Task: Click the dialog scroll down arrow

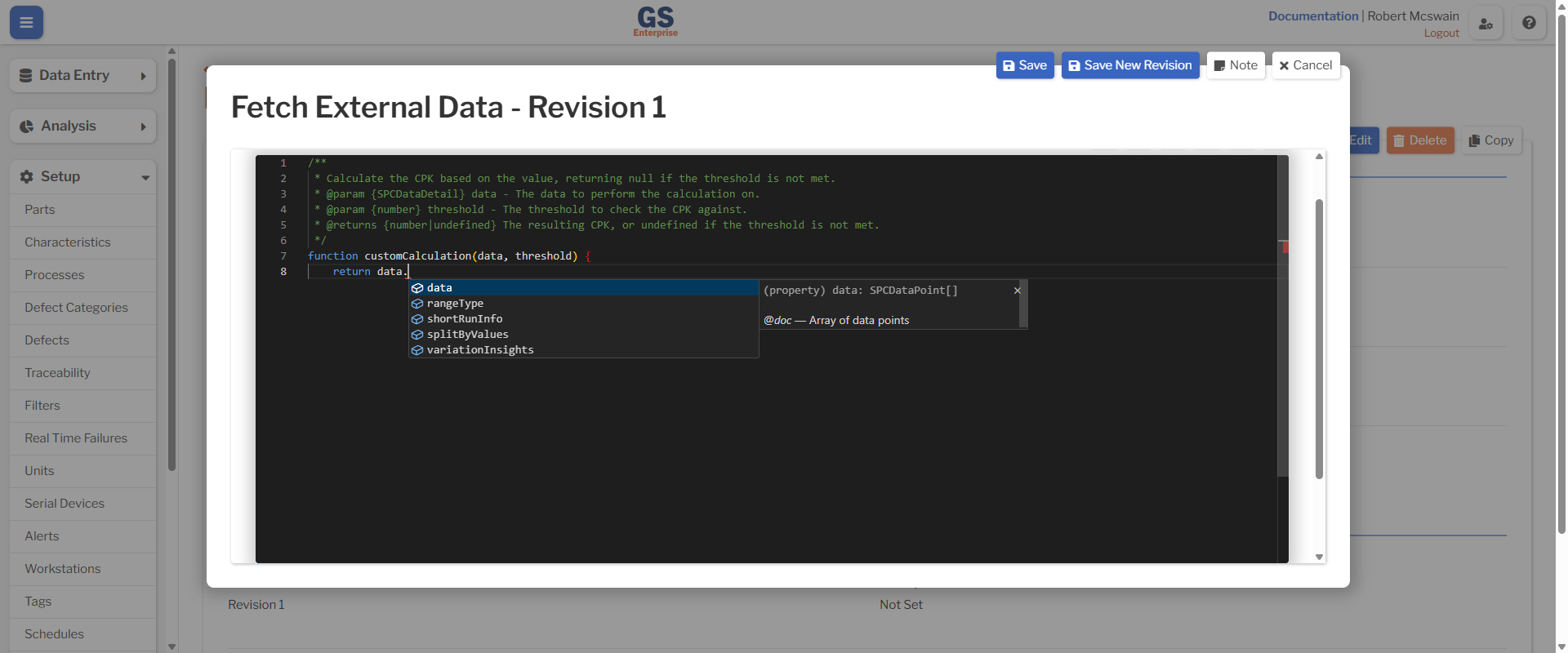Action: tap(1319, 557)
